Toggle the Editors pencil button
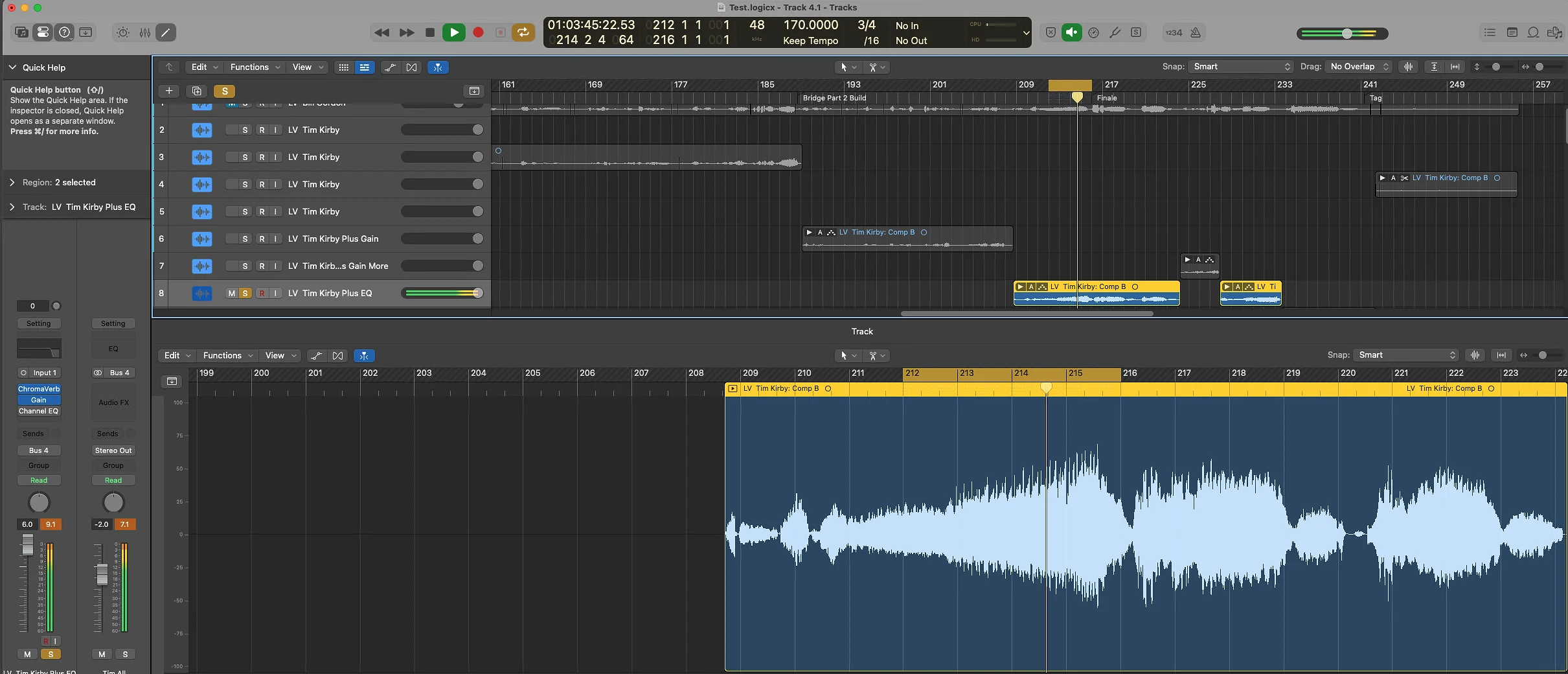Screen dimensions: 1568x674 click(x=166, y=32)
